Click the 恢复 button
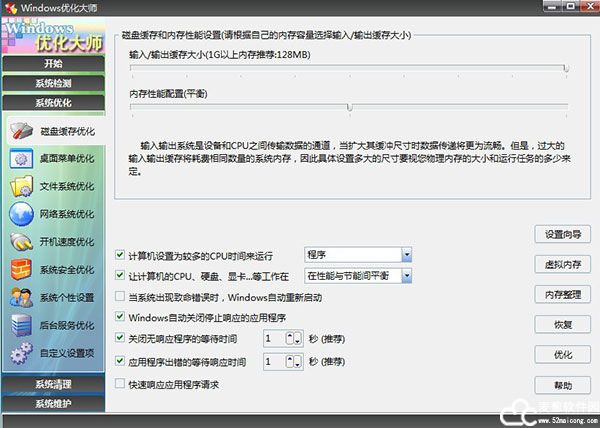Viewport: 600px width, 428px height. pyautogui.click(x=562, y=325)
